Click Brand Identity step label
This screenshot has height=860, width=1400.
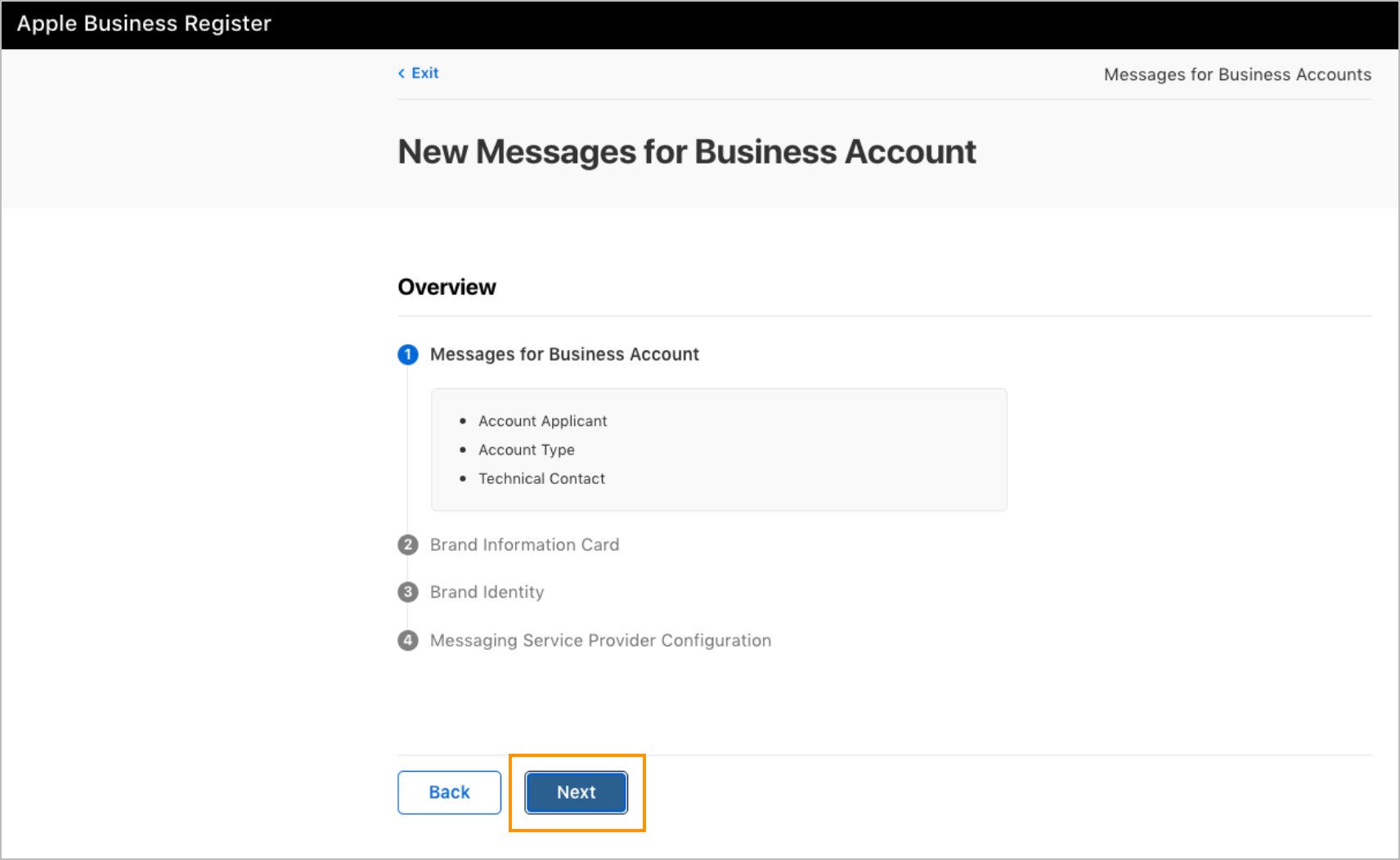[487, 592]
